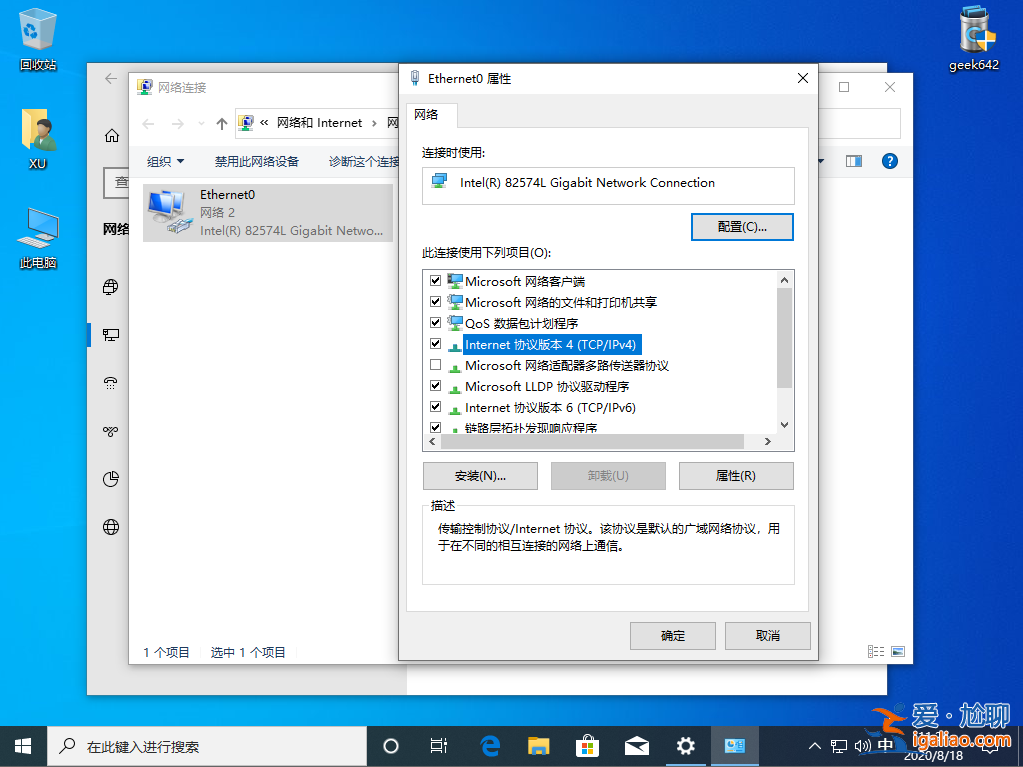Click the 安装(N) button
This screenshot has width=1023, height=767.
tap(480, 475)
